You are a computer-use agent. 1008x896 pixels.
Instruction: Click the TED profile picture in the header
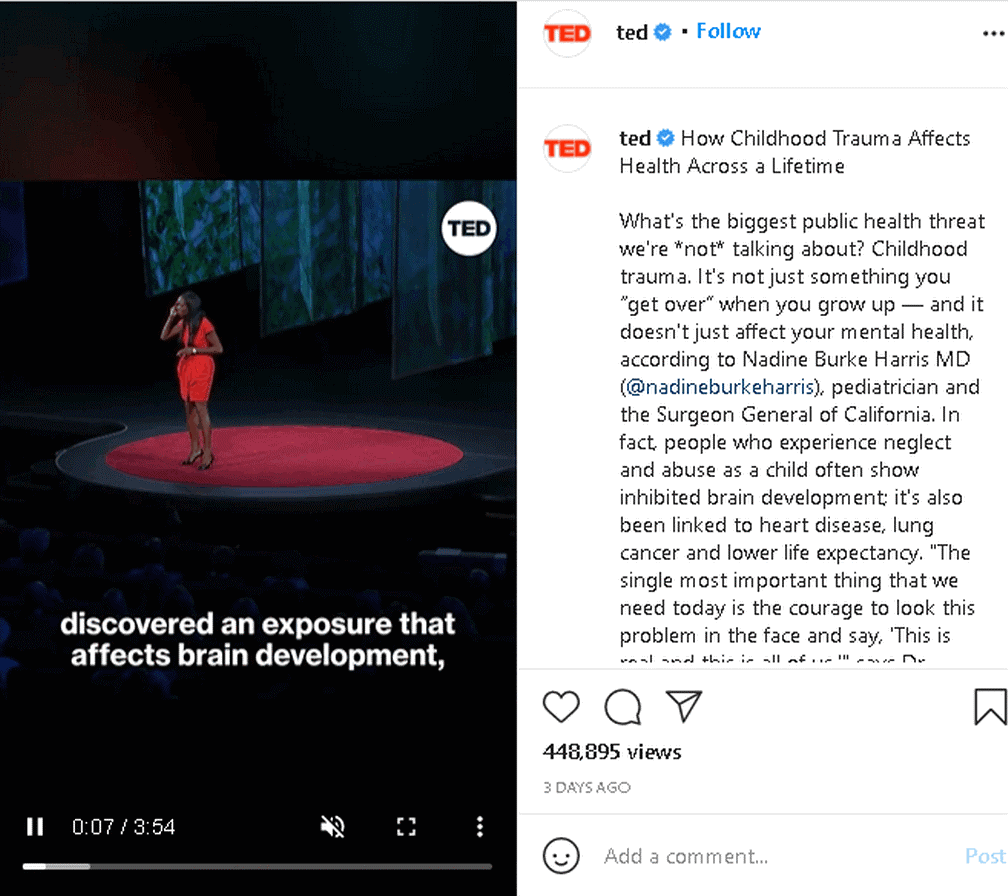click(567, 33)
